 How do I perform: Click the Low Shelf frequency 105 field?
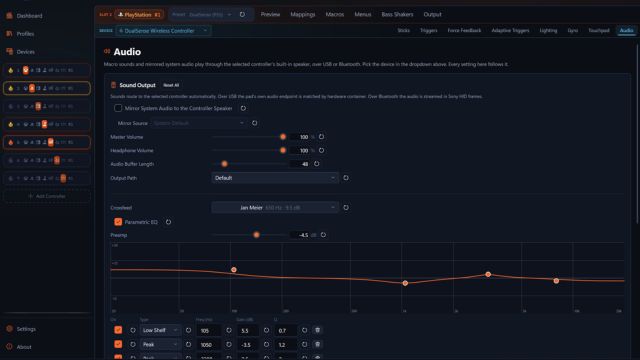point(209,330)
